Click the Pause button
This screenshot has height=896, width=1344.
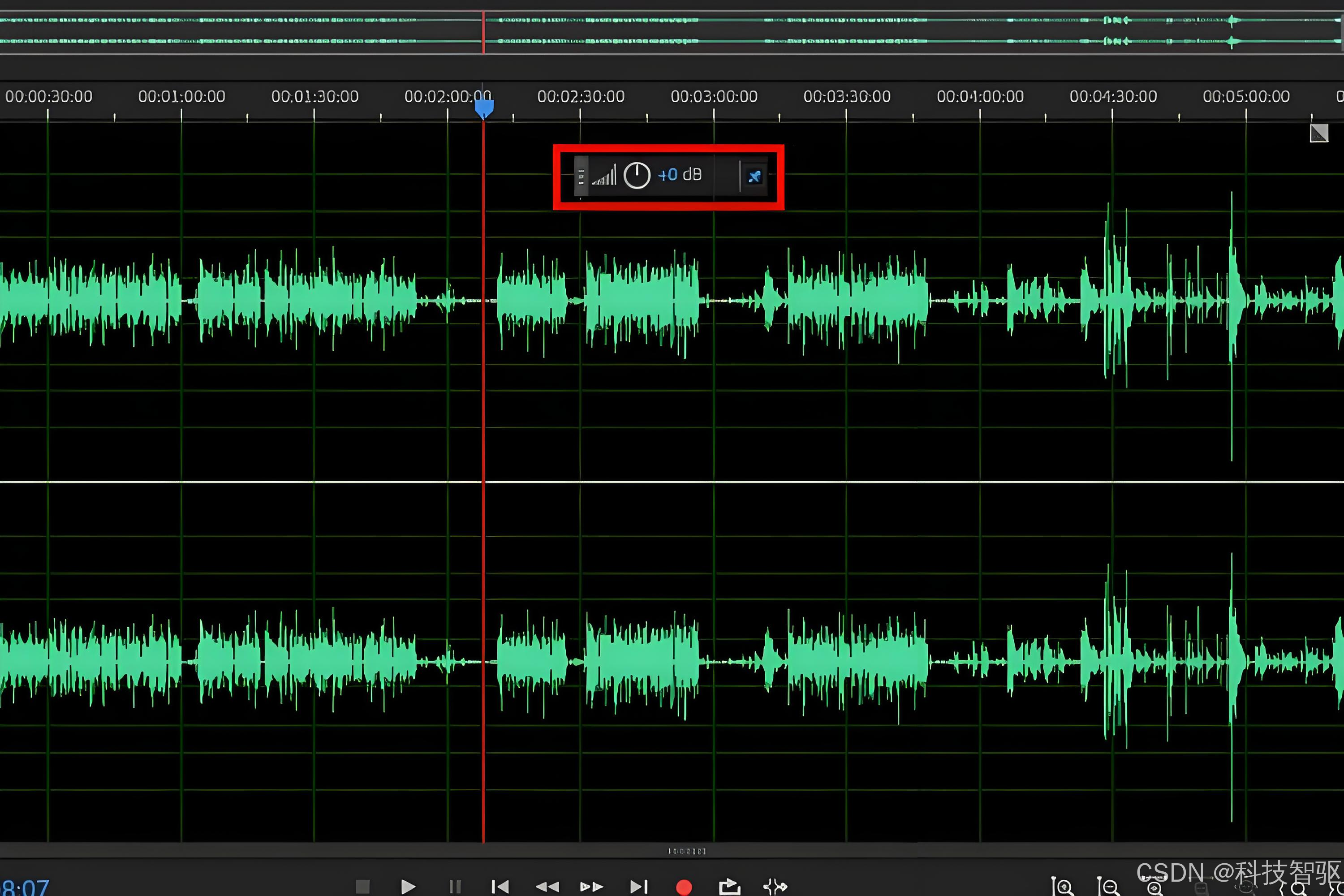(455, 886)
